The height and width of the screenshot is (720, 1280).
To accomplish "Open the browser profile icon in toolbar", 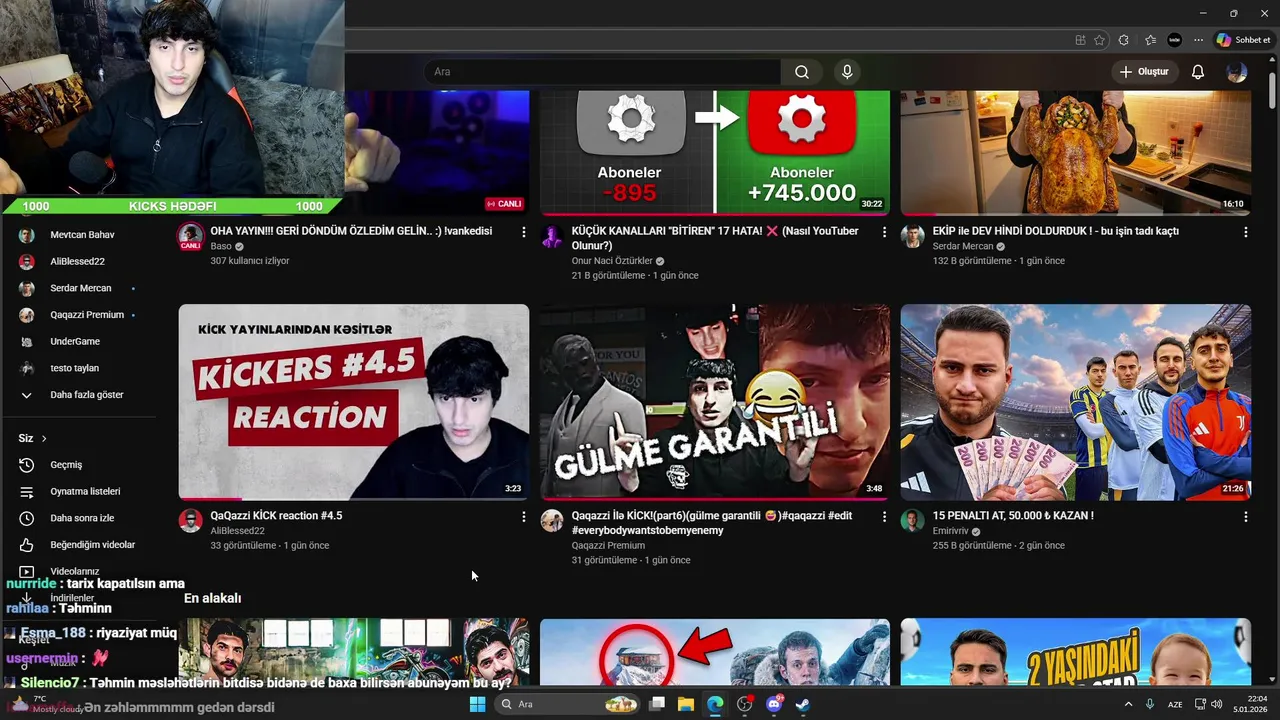I will [x=1175, y=40].
